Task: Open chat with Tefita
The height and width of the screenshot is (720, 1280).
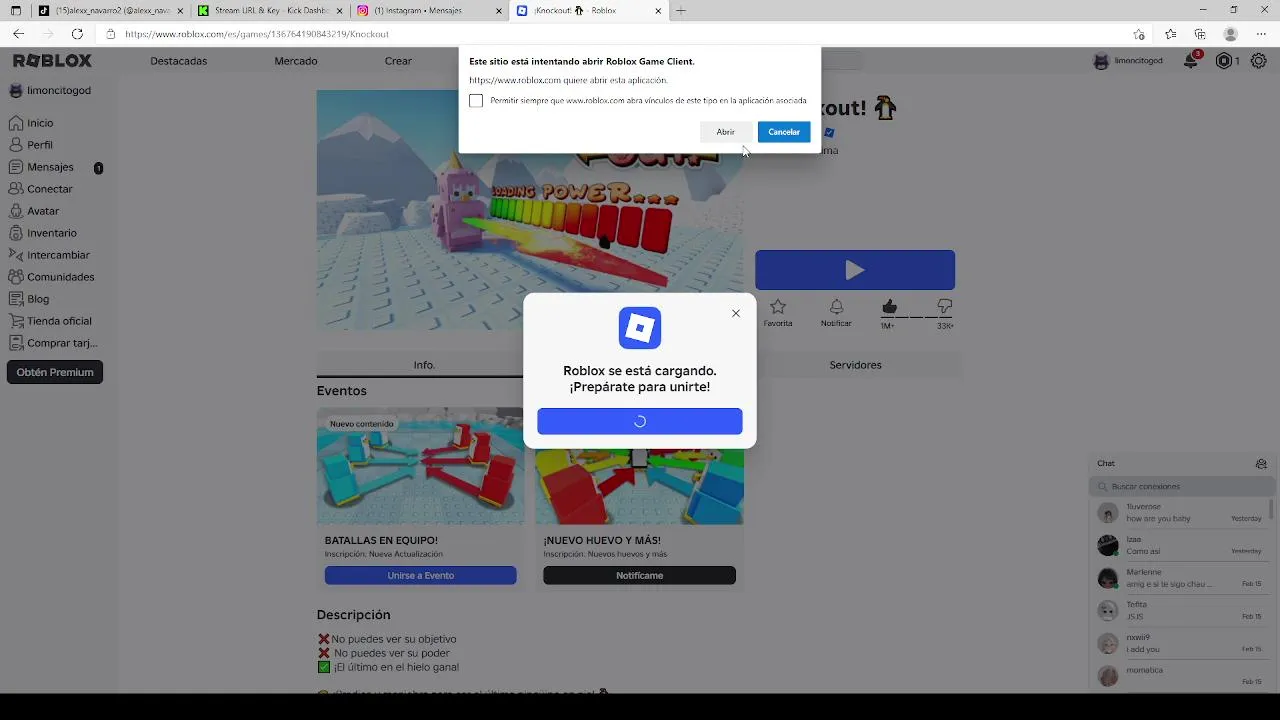Action: pos(1180,610)
